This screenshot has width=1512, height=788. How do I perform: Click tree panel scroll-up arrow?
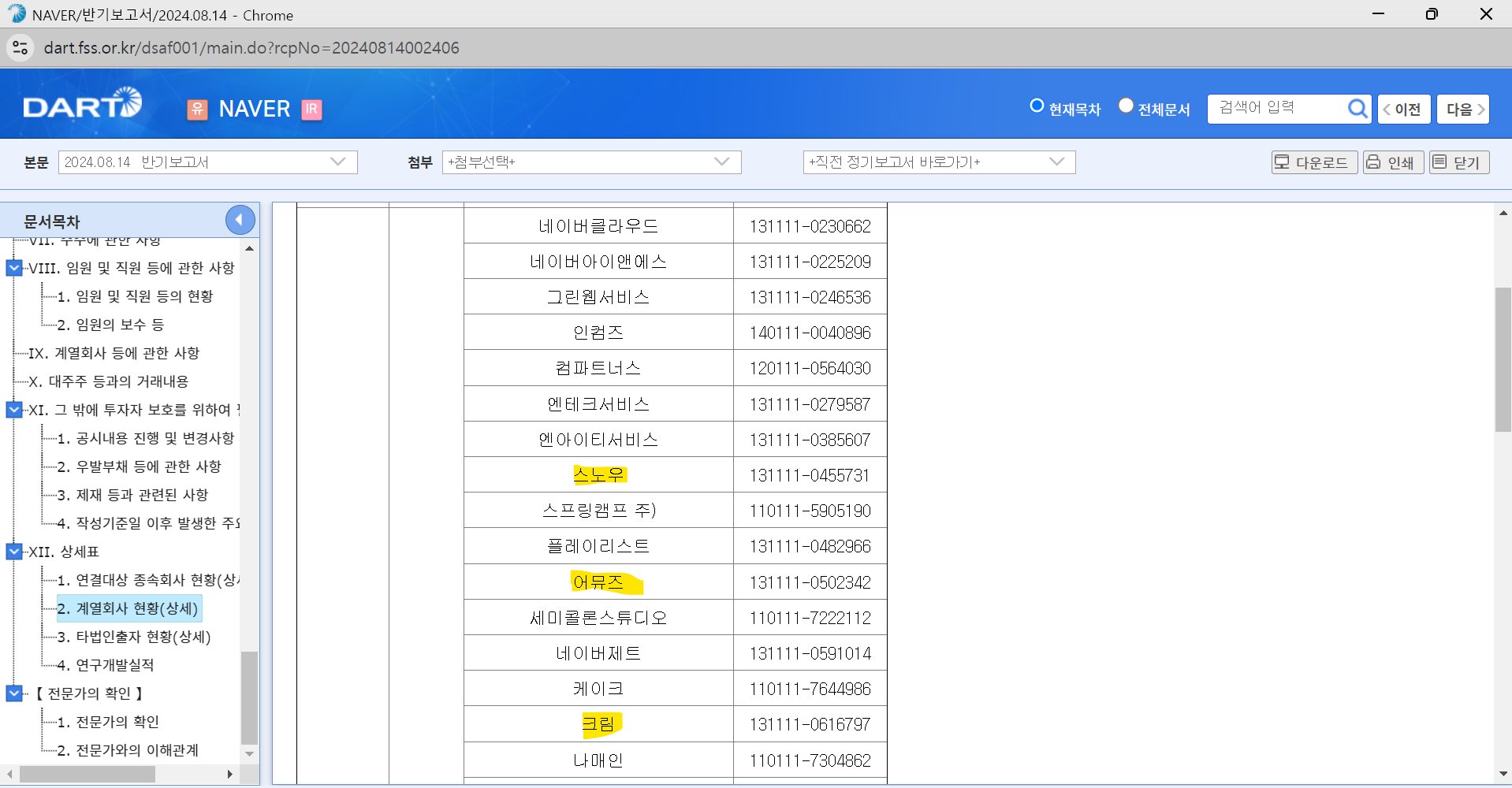click(x=249, y=248)
